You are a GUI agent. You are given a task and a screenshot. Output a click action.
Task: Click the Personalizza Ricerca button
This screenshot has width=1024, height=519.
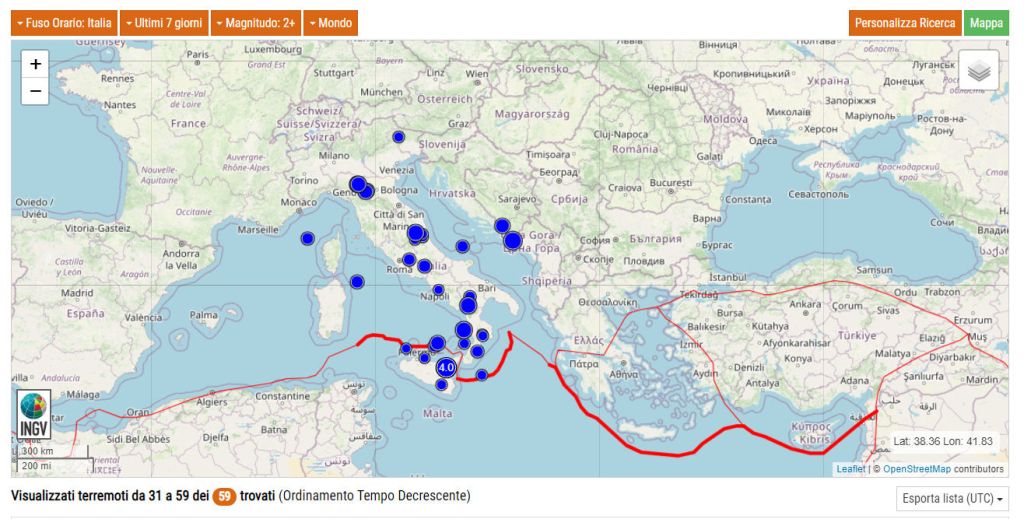(x=904, y=23)
